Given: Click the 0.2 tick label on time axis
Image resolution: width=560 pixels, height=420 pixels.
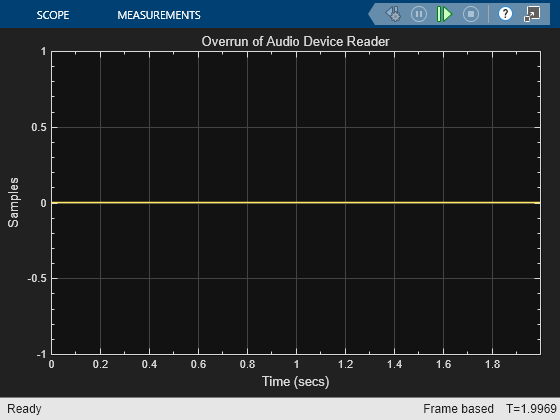Looking at the screenshot, I should [x=100, y=364].
